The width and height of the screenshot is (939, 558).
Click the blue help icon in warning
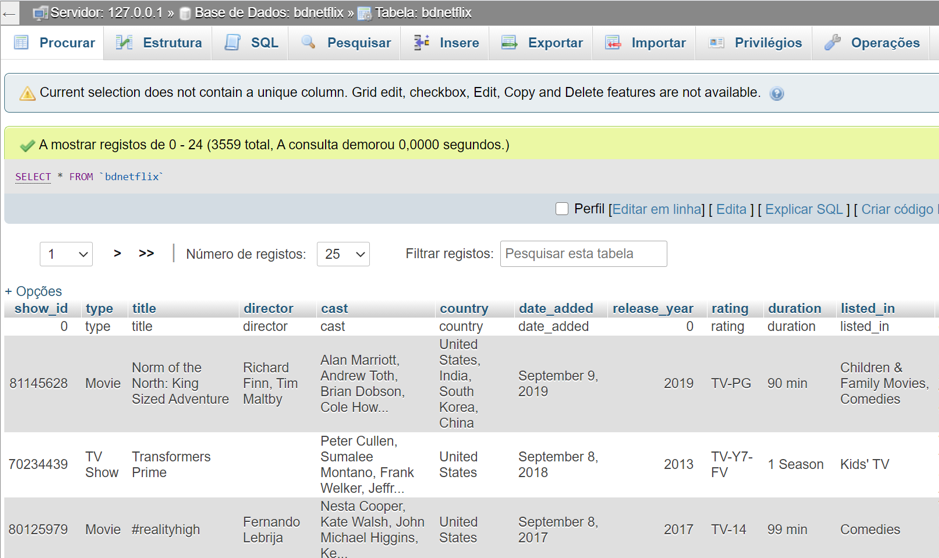(x=777, y=94)
